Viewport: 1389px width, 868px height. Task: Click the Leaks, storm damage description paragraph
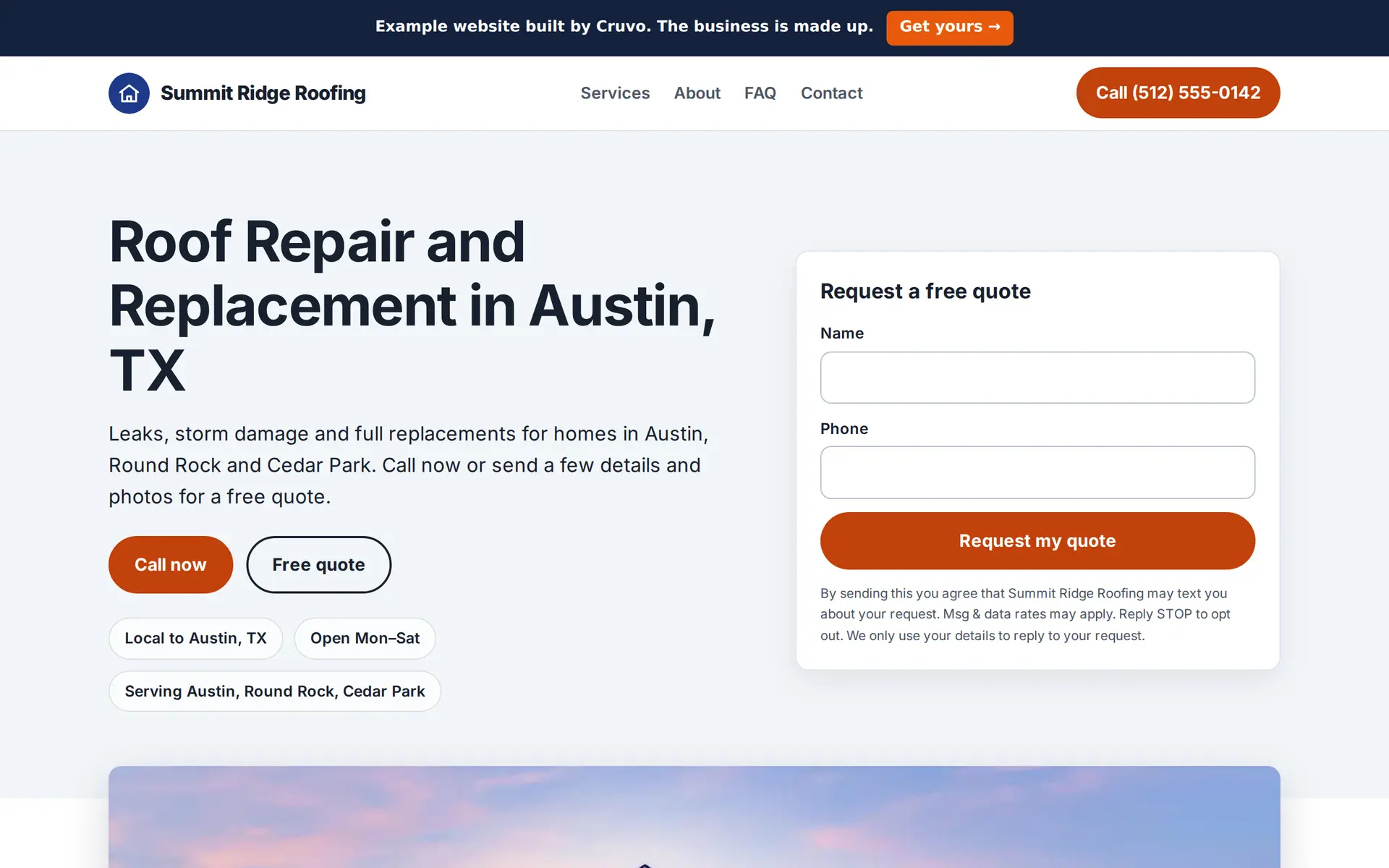coord(408,465)
